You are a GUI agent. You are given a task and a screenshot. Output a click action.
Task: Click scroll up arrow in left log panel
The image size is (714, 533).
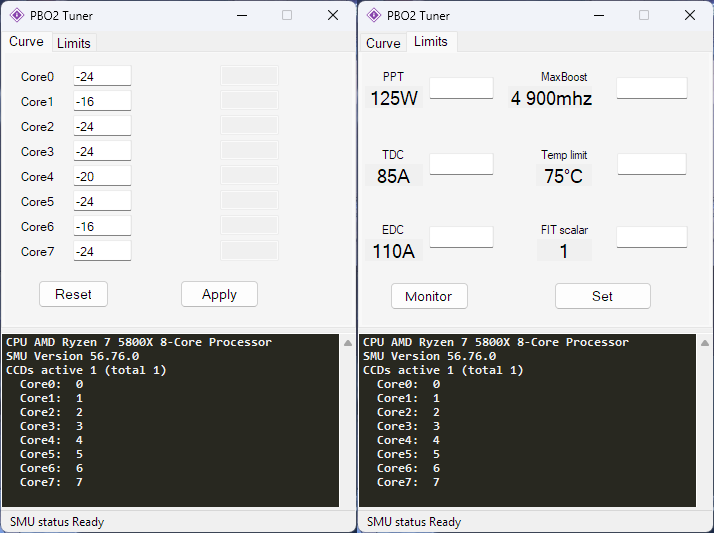(x=349, y=343)
